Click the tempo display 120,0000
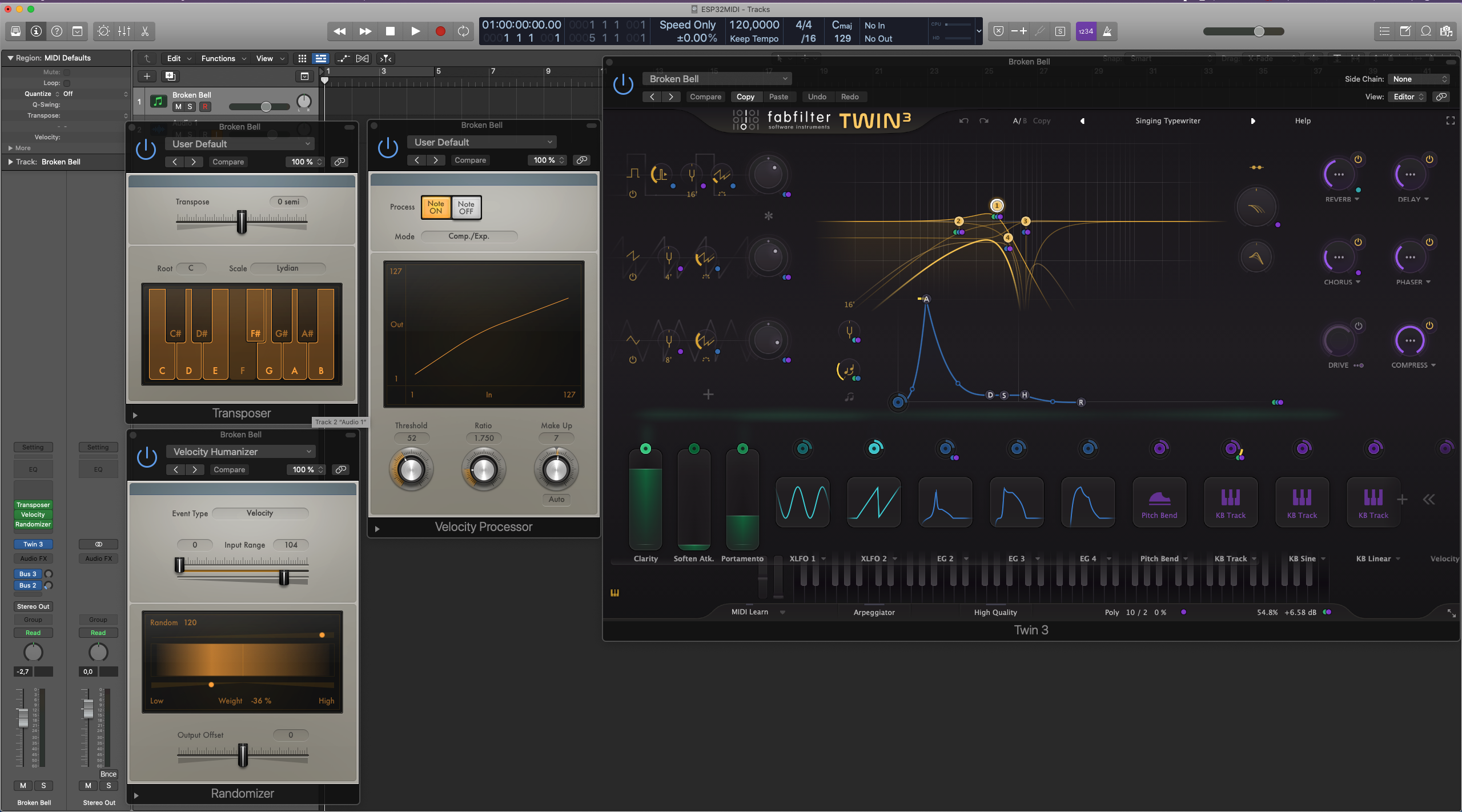1462x812 pixels. click(x=754, y=25)
